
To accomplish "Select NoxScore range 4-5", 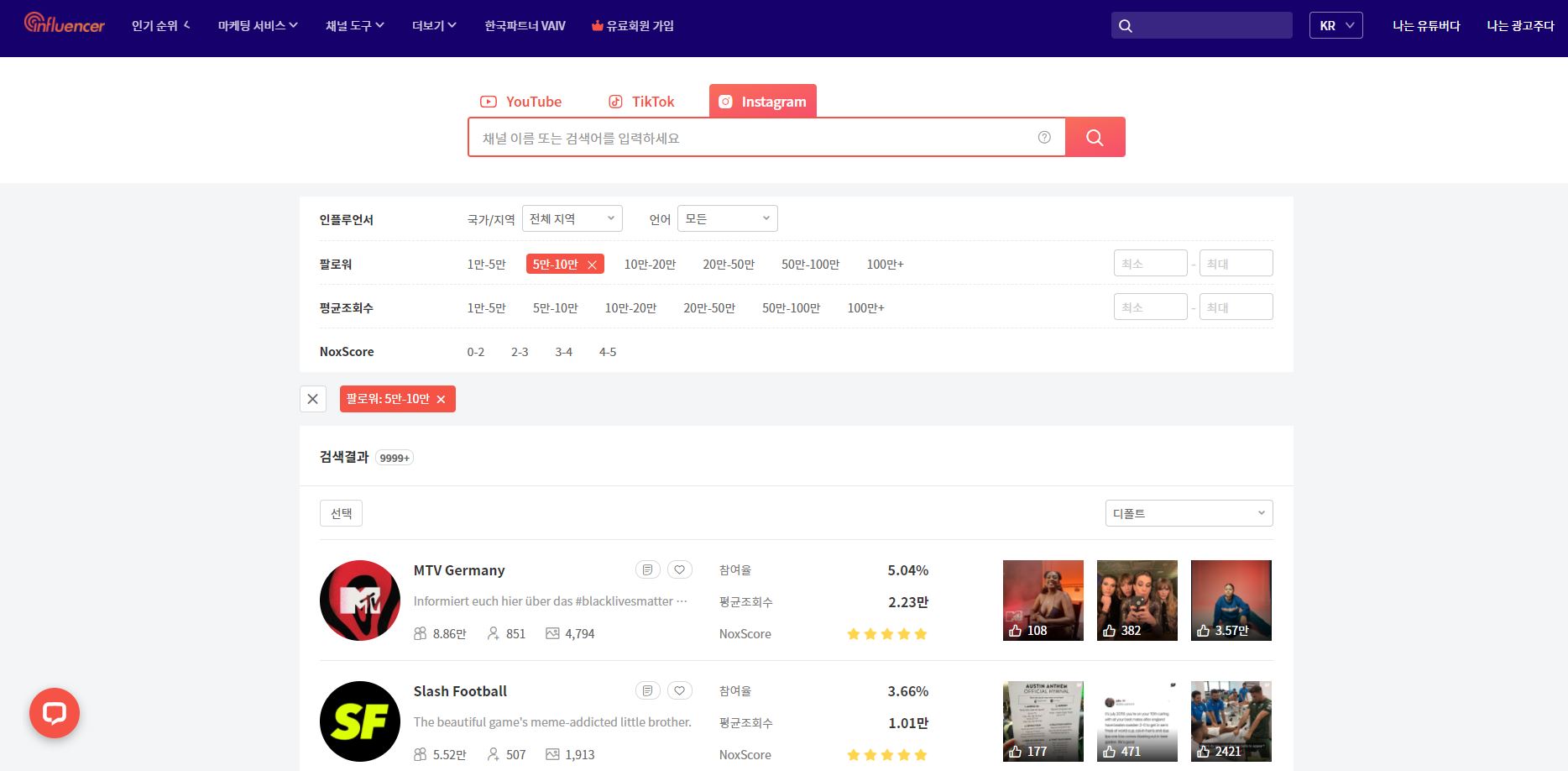I will click(608, 352).
